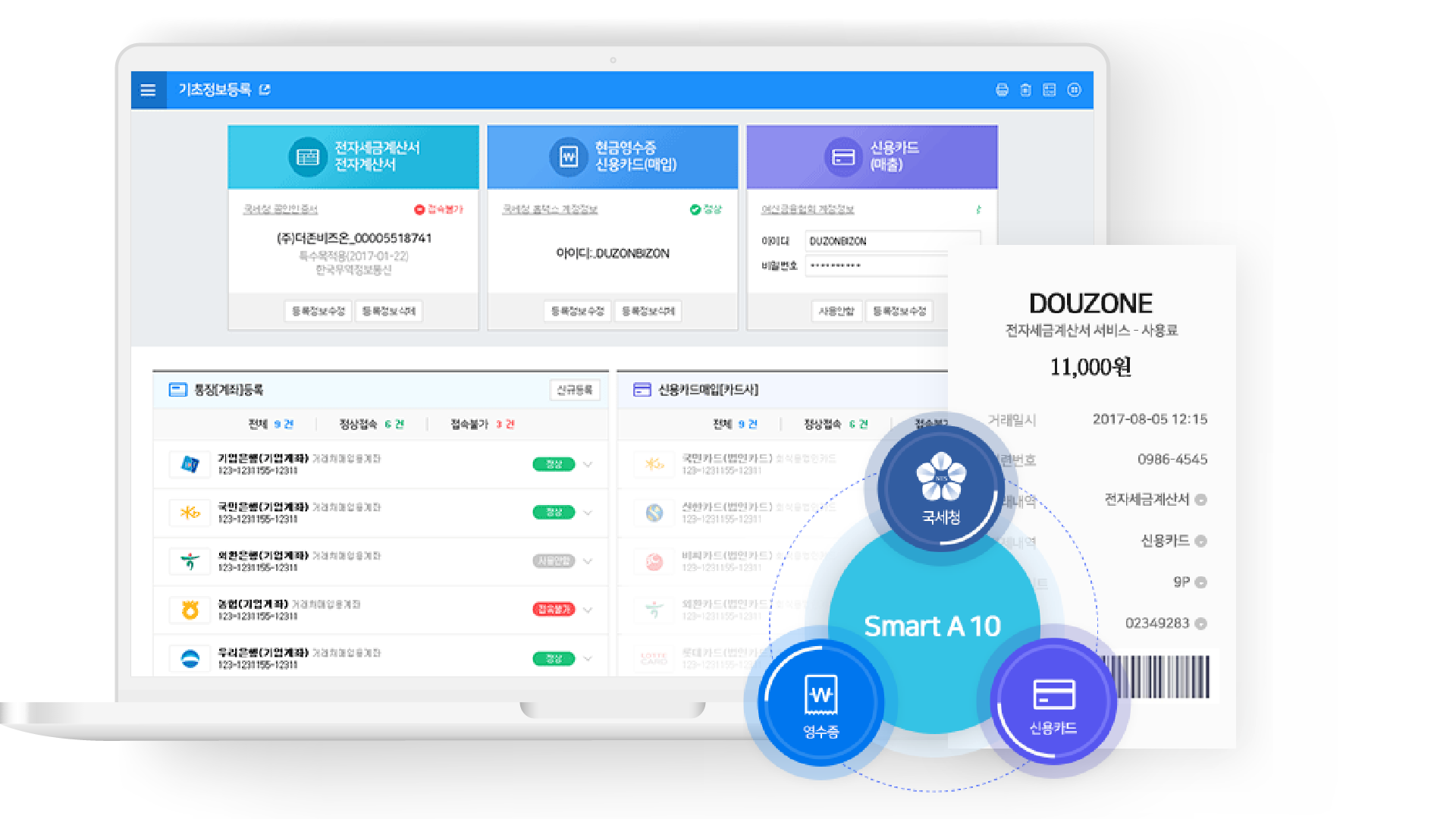Click the 농협 bank logo

click(190, 610)
